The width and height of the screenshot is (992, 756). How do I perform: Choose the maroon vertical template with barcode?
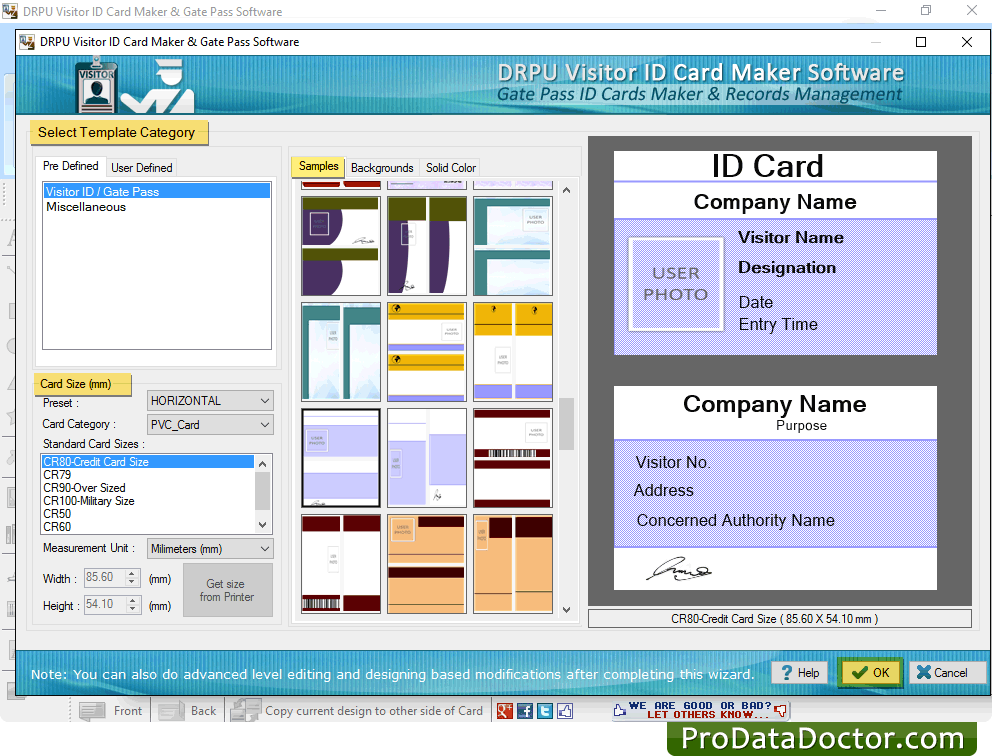pyautogui.click(x=341, y=564)
